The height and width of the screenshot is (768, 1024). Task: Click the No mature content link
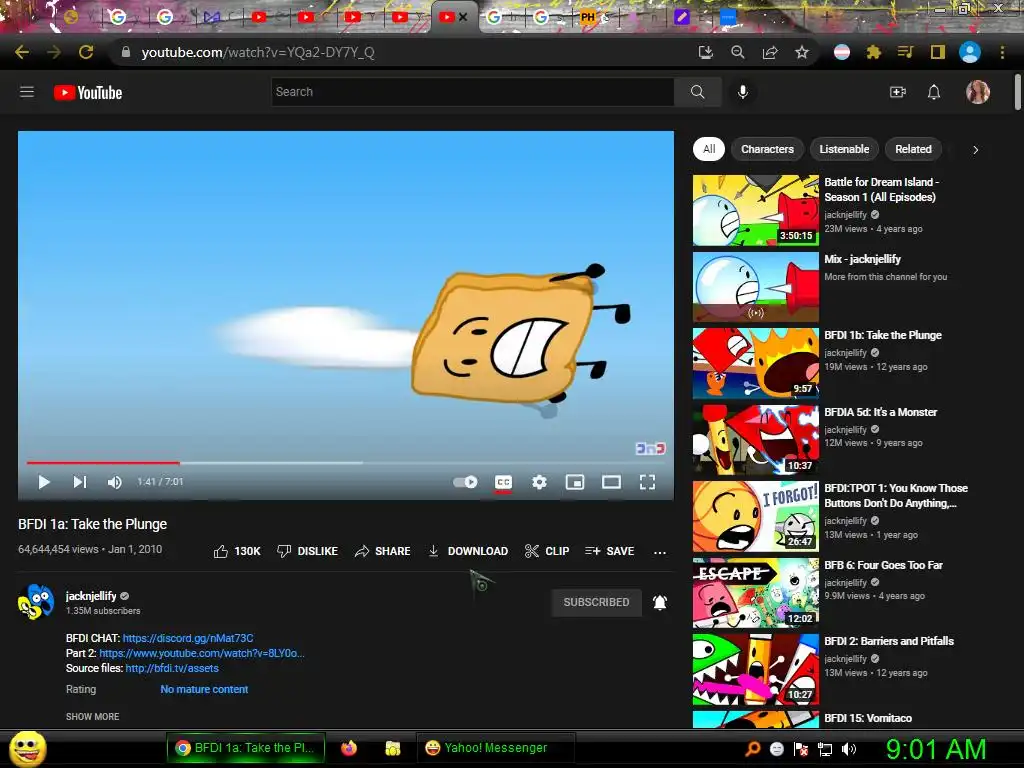pyautogui.click(x=204, y=689)
